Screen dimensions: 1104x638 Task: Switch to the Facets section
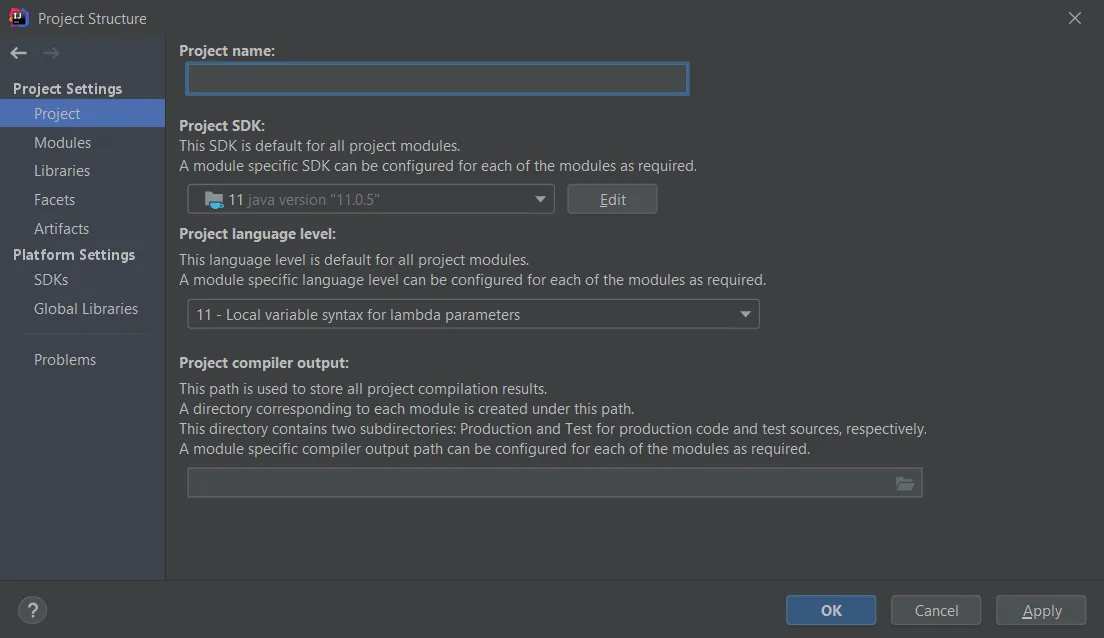(54, 200)
